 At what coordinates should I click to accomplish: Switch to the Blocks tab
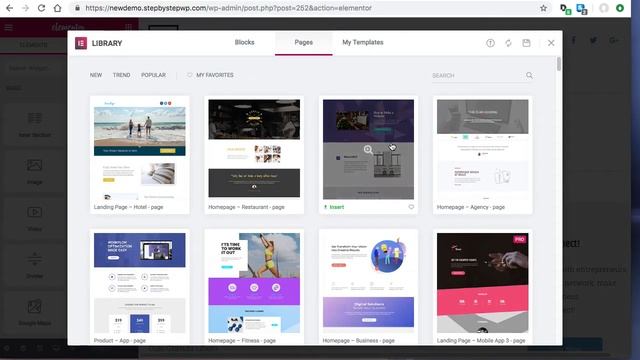click(x=244, y=42)
